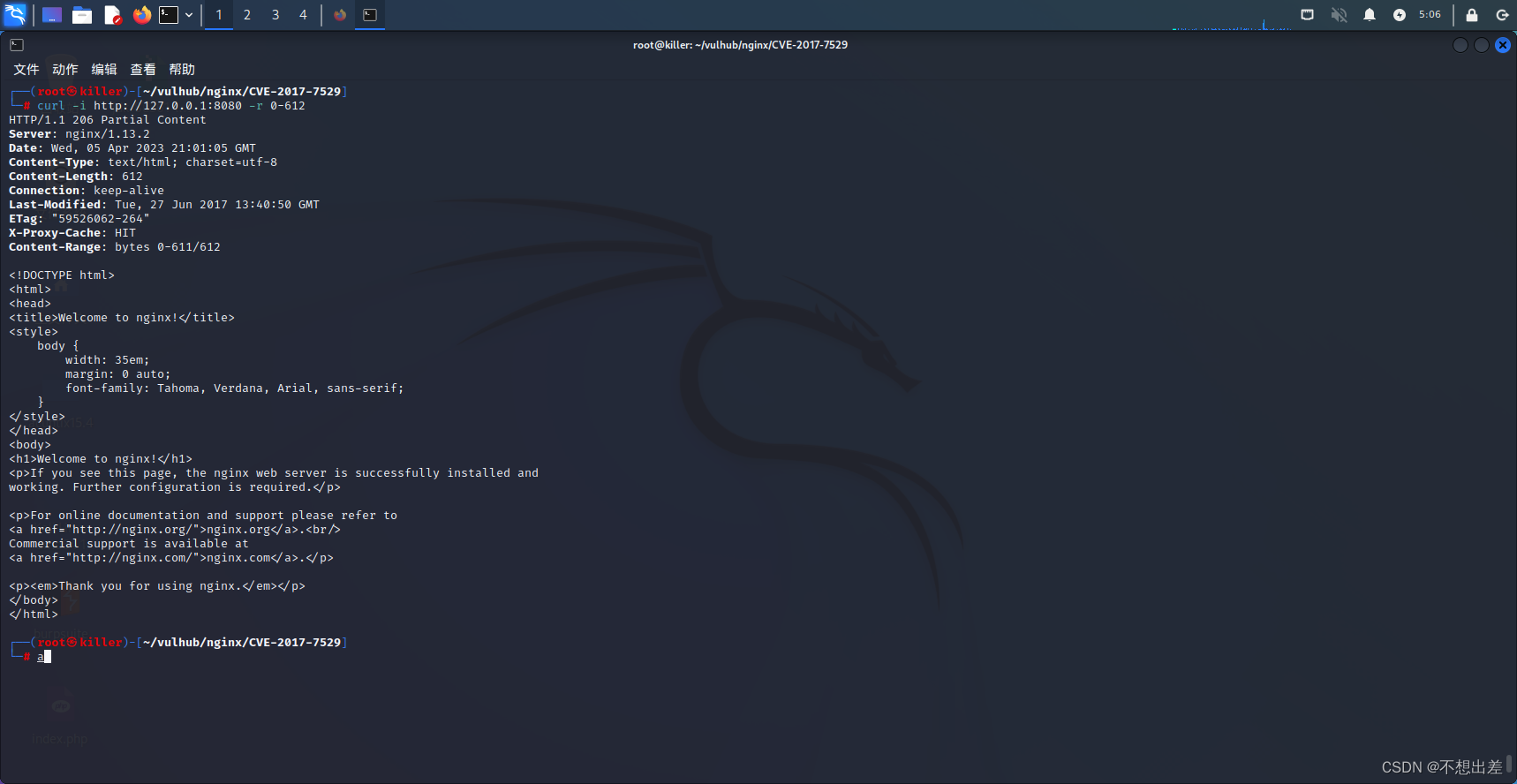Open the 查看 (View) menu
The image size is (1517, 784).
click(143, 70)
